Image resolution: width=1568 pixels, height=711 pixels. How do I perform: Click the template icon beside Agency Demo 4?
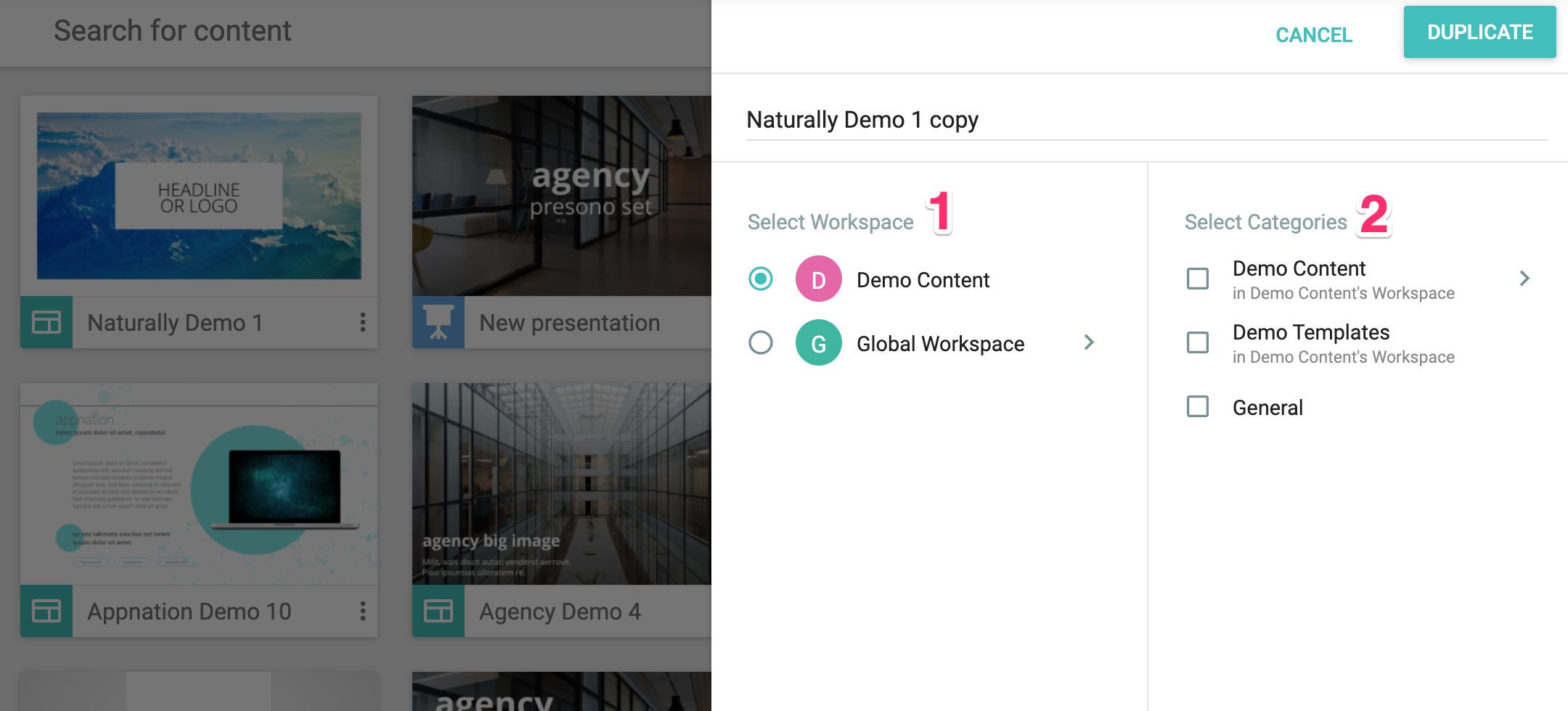[x=438, y=611]
